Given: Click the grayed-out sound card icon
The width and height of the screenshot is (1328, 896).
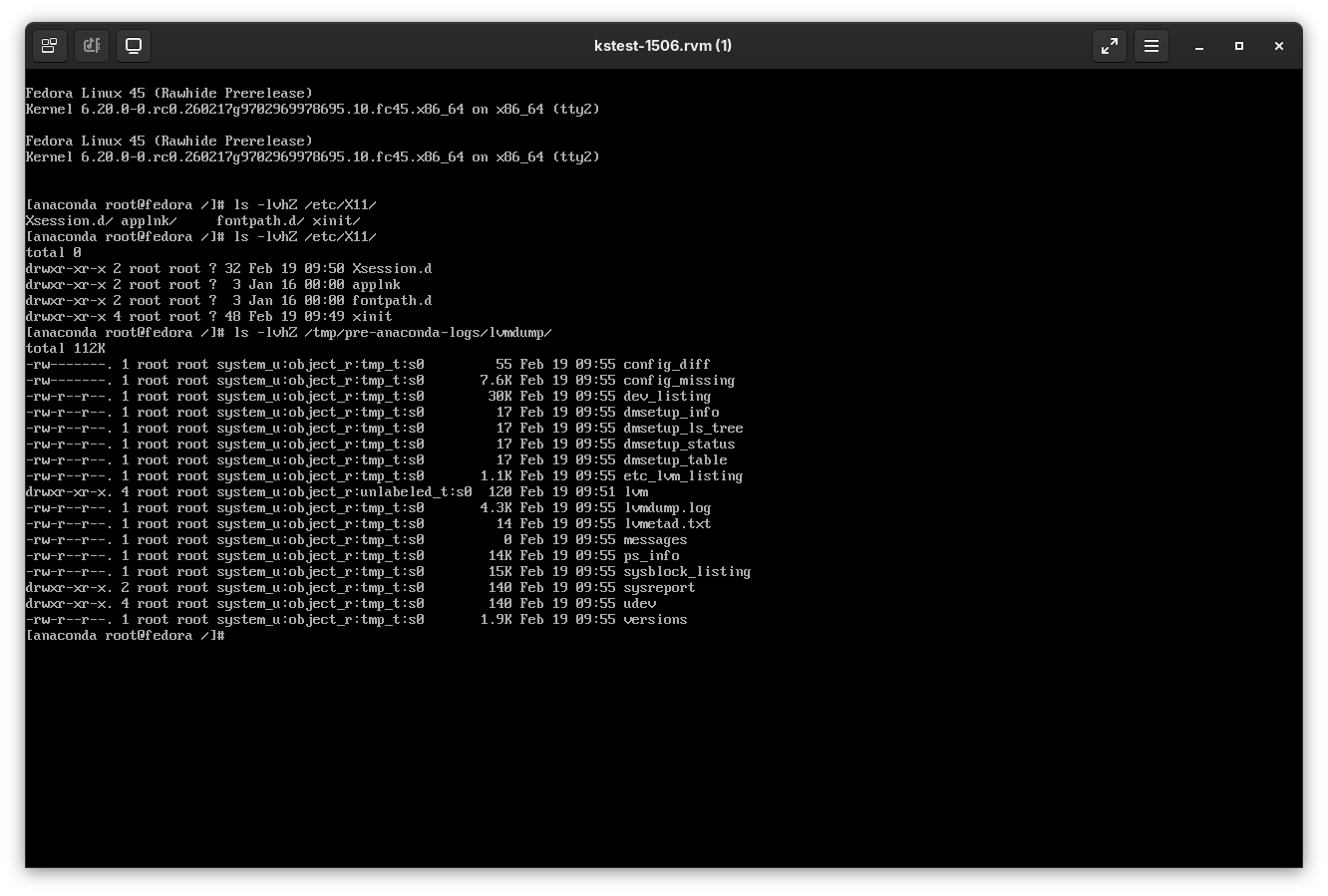Looking at the screenshot, I should tap(92, 46).
